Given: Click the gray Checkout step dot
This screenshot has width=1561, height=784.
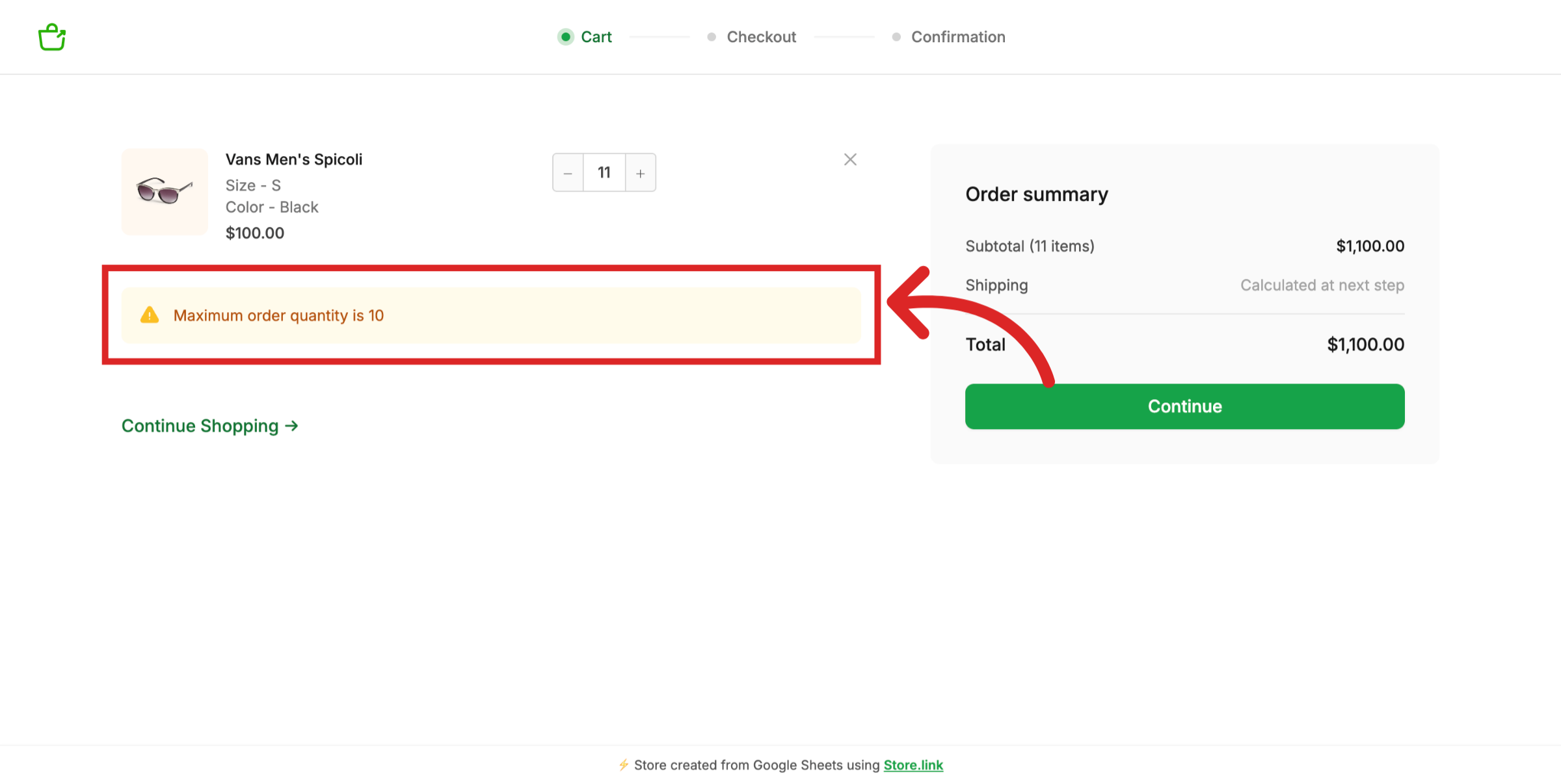Looking at the screenshot, I should click(x=712, y=37).
